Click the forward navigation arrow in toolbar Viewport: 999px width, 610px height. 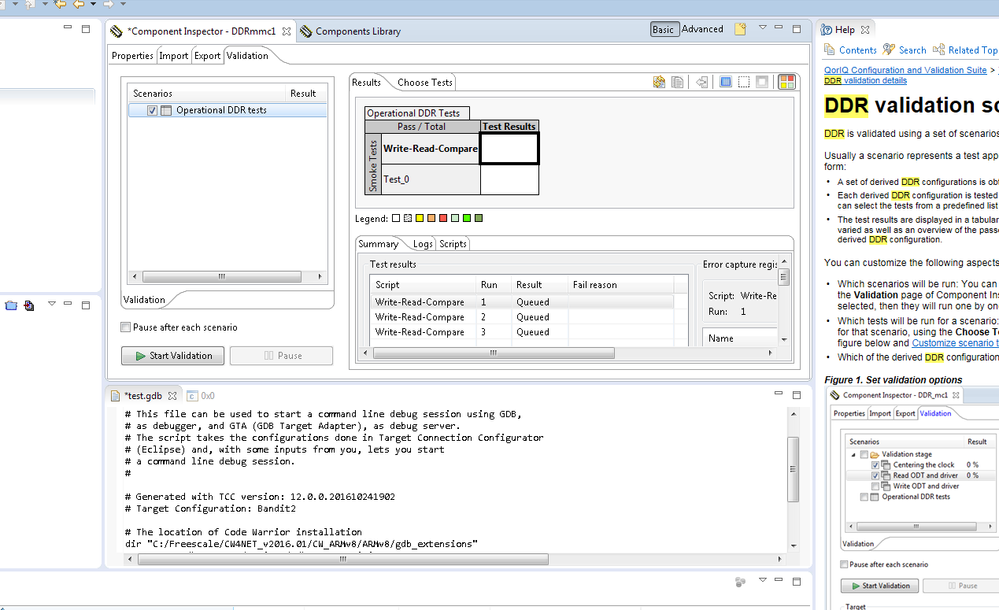point(108,4)
